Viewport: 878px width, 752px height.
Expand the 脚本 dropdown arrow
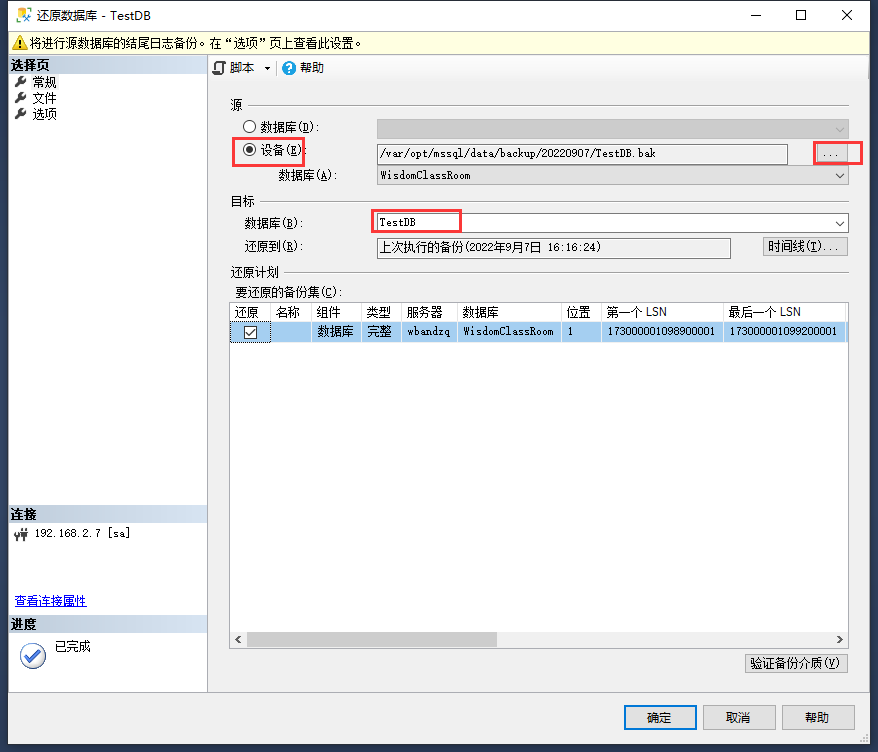[267, 69]
